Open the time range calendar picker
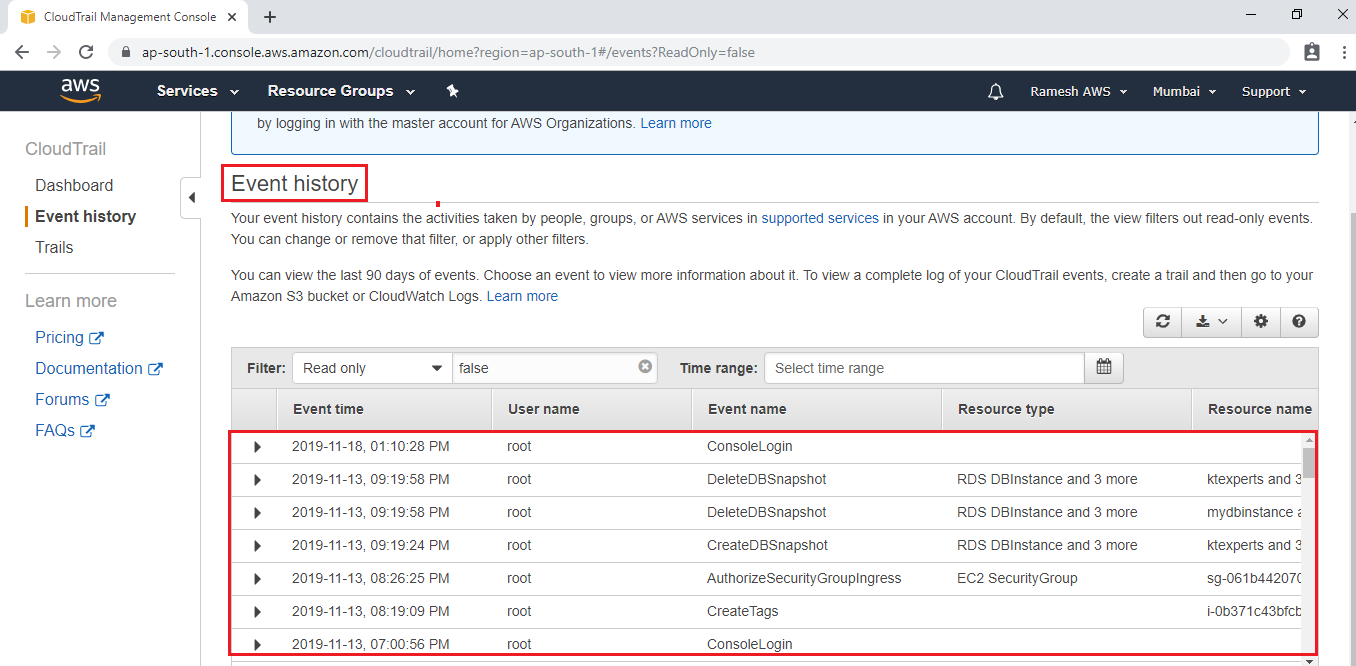Viewport: 1356px width, 666px height. (x=1104, y=368)
